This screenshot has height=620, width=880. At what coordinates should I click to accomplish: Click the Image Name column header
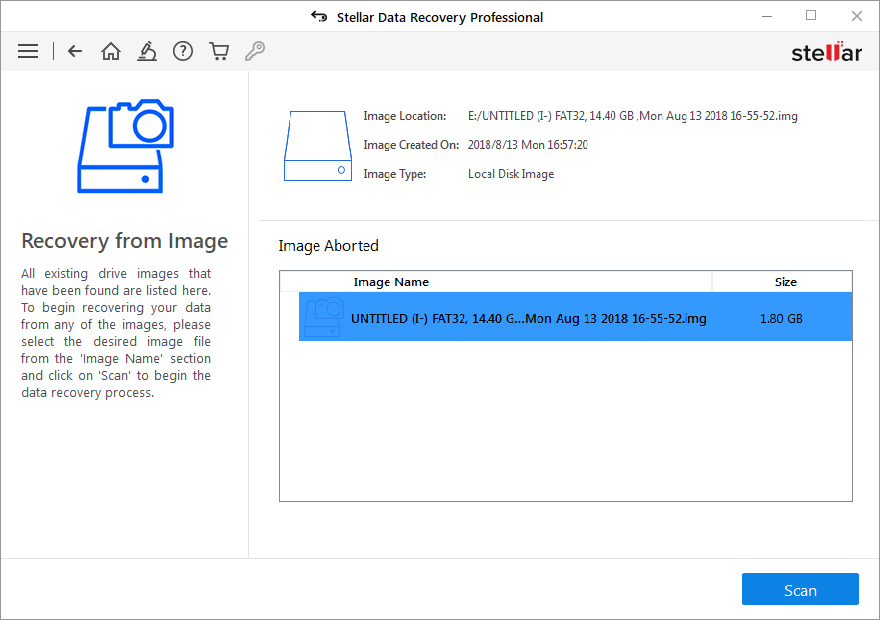[391, 282]
